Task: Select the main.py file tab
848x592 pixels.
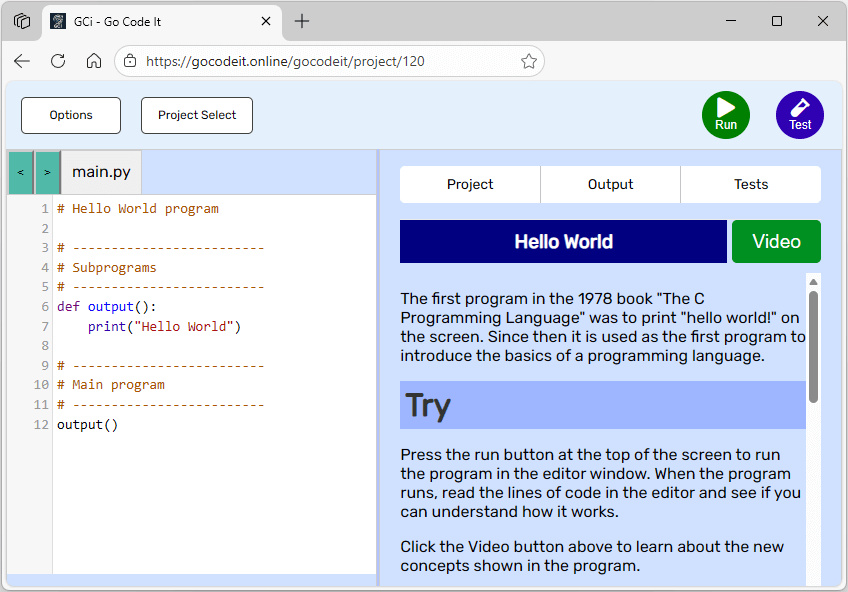Action: [101, 172]
